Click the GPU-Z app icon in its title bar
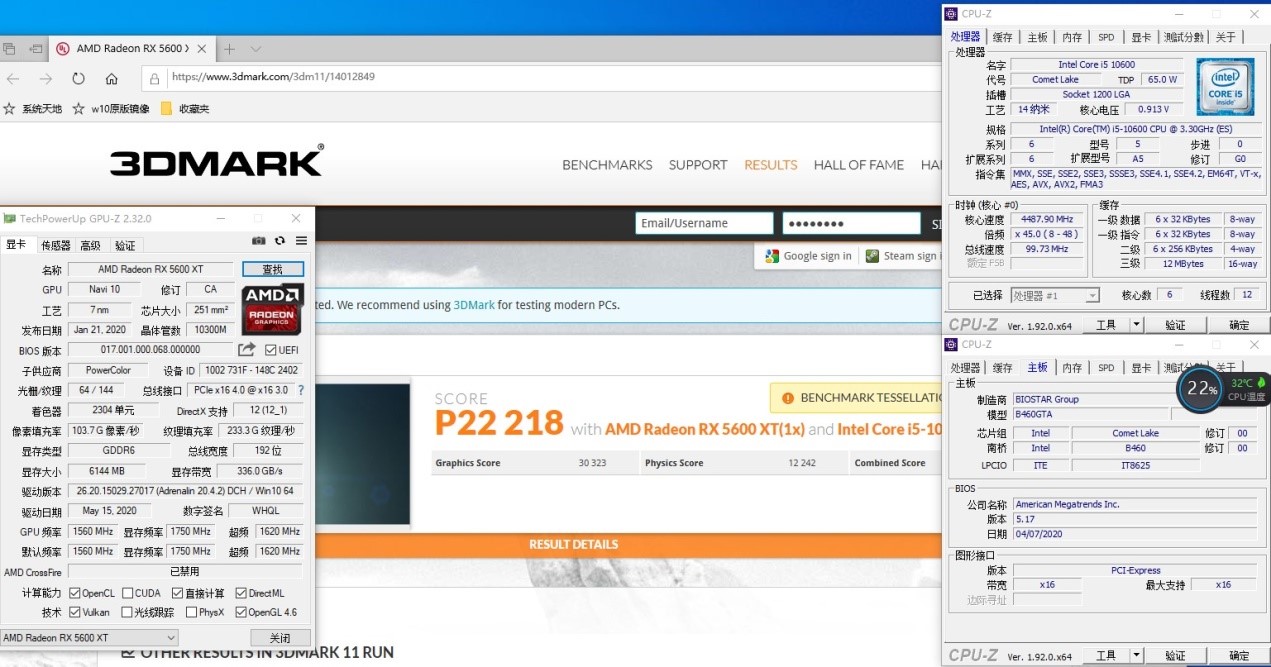Screen dimensions: 1271x667 click(9, 218)
